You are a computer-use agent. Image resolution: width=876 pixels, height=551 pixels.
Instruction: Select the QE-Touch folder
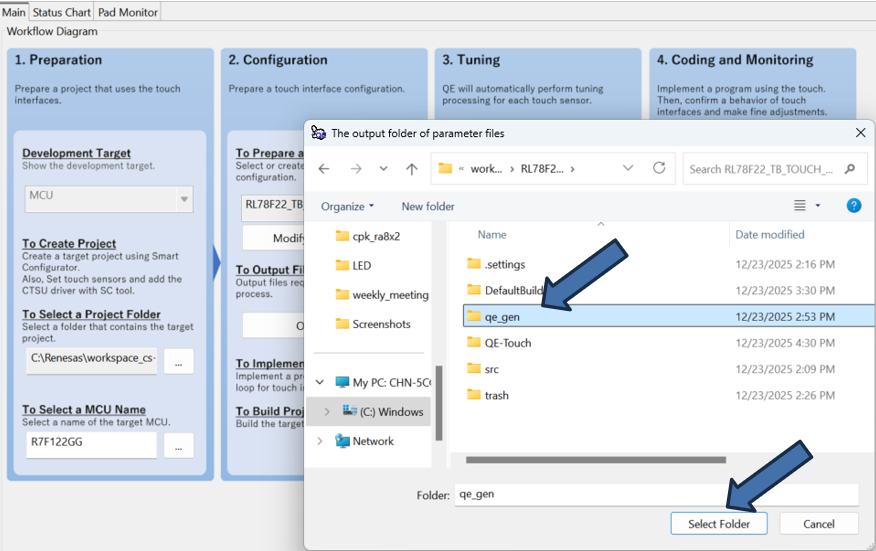coord(507,343)
